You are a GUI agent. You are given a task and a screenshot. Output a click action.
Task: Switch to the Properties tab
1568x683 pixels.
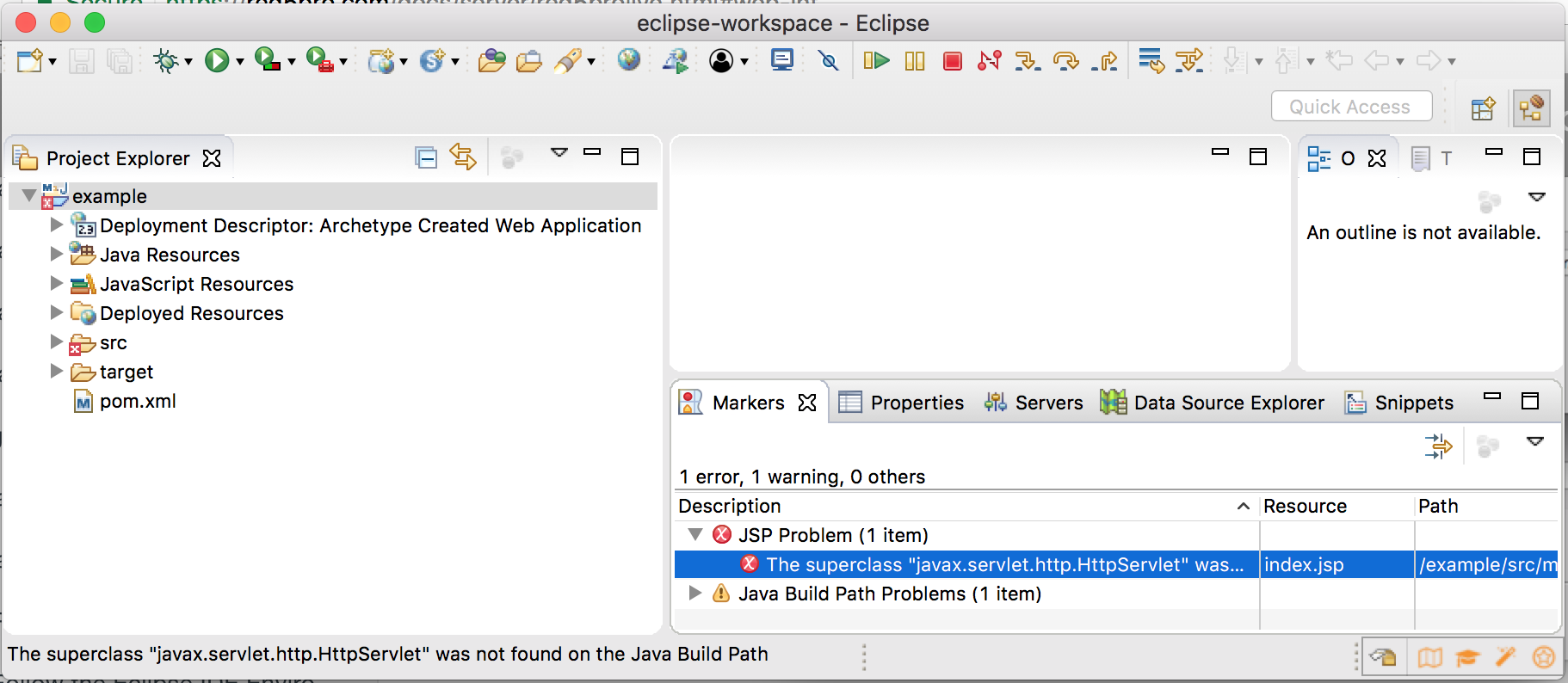901,403
